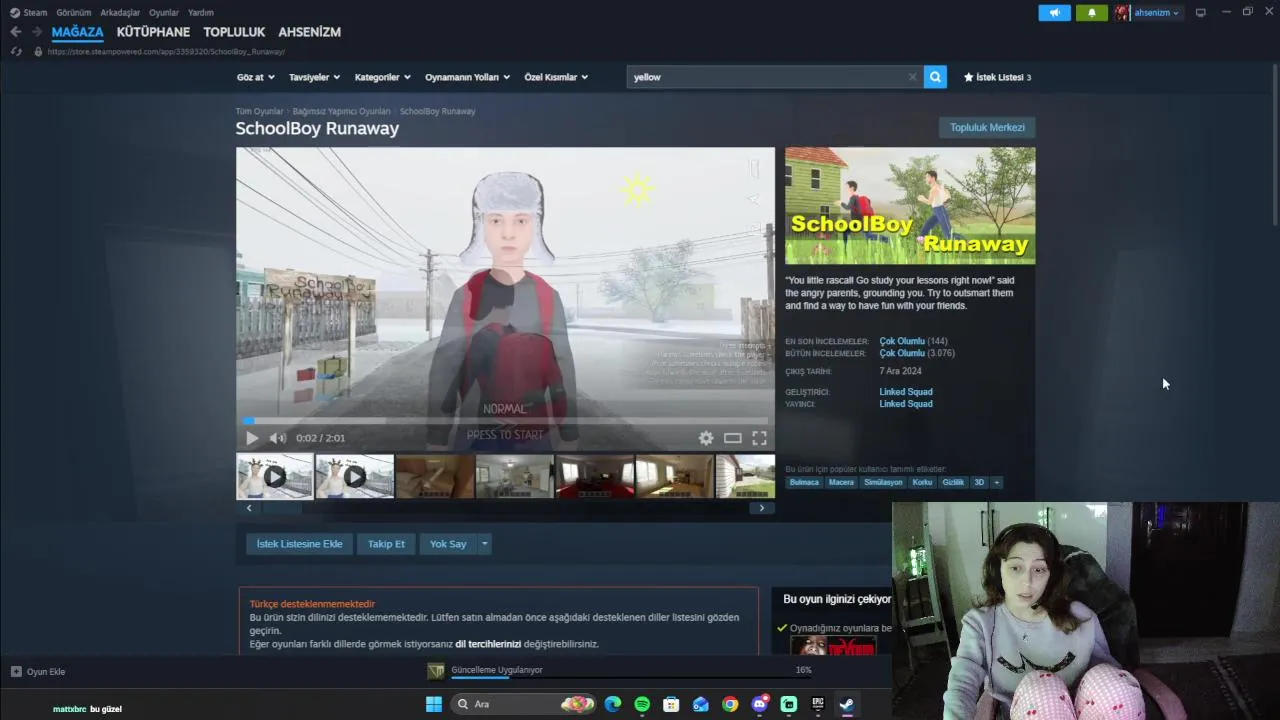Switch to KÜTÜPHANE tab
Viewport: 1280px width, 720px height.
tap(153, 32)
